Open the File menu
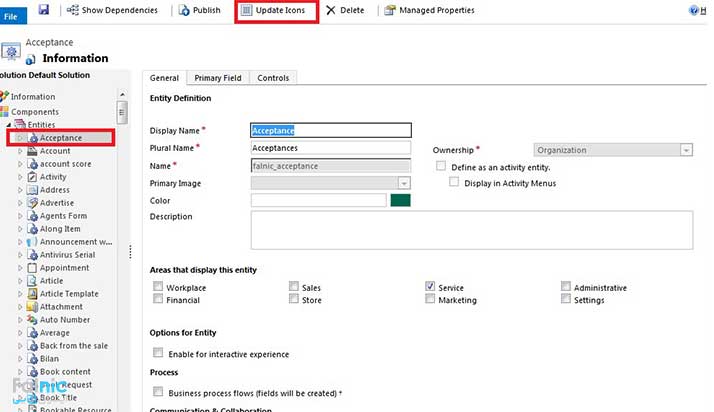Viewport: 714px width, 412px height. 12,16
